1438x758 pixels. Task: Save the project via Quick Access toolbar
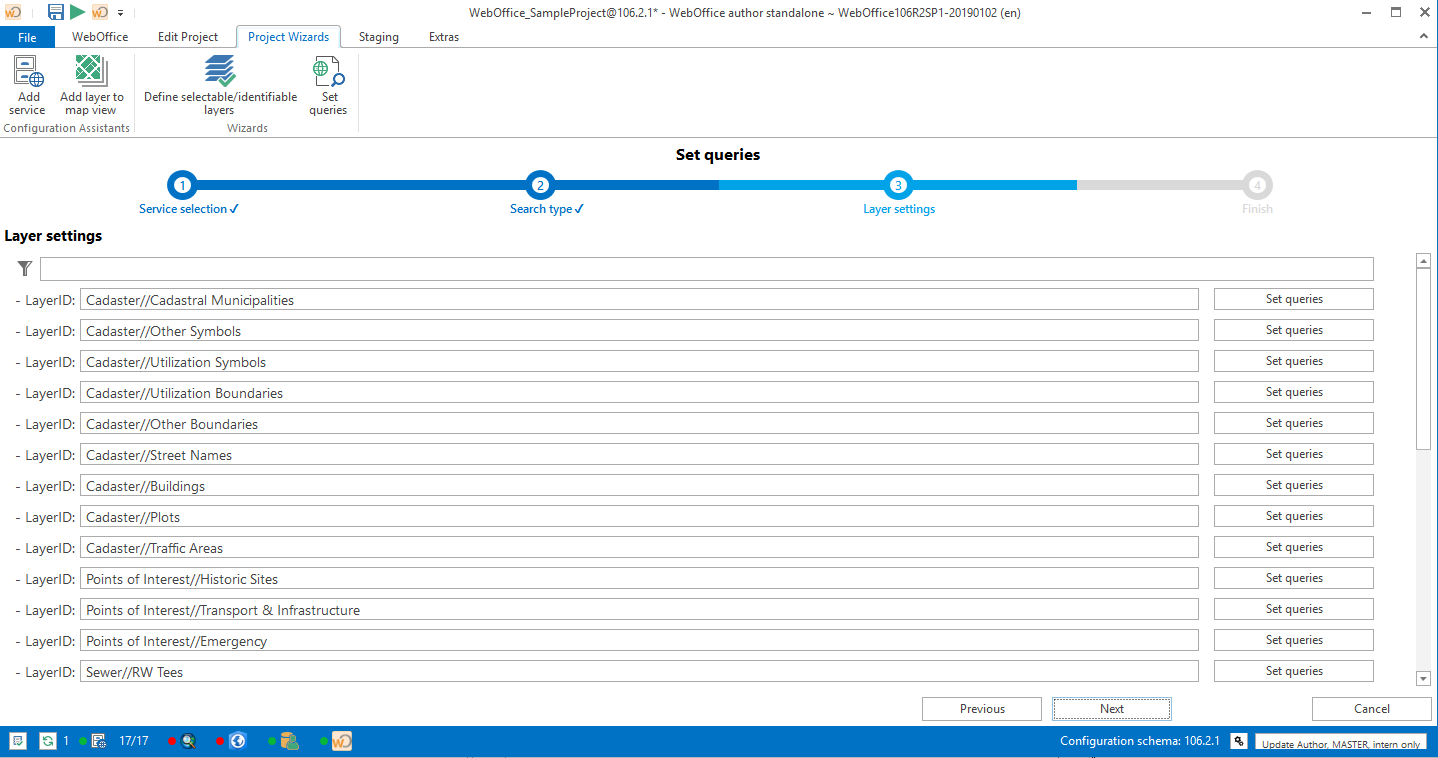tap(55, 12)
